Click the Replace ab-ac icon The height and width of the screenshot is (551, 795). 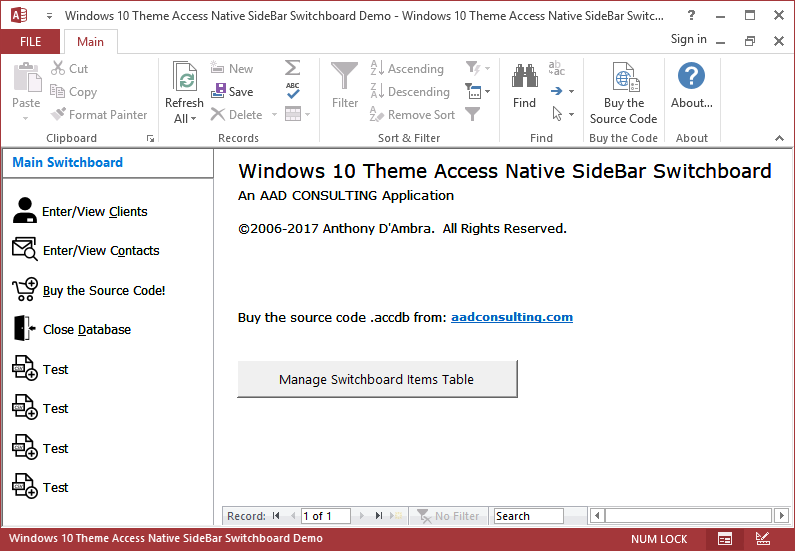tap(556, 68)
